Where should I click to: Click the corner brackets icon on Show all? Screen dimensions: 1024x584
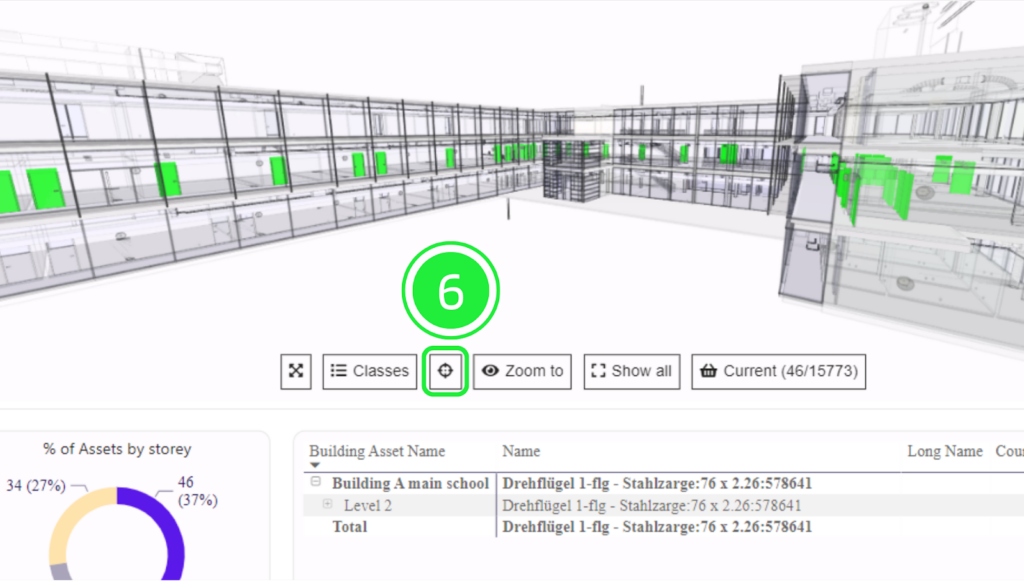click(x=599, y=371)
